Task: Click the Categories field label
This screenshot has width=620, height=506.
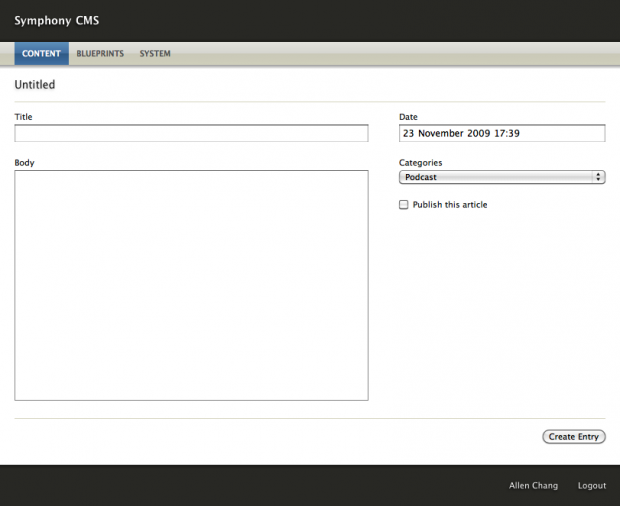Action: pos(421,162)
